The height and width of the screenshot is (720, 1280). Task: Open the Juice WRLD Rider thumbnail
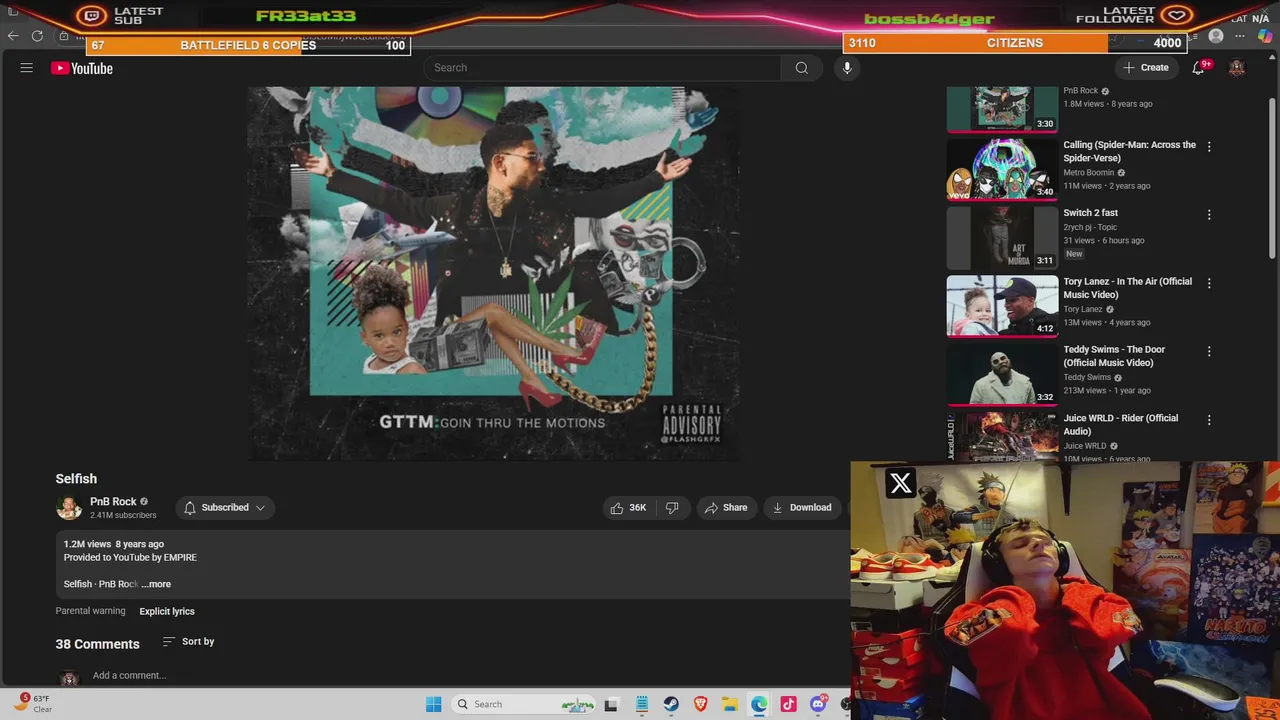[1002, 436]
